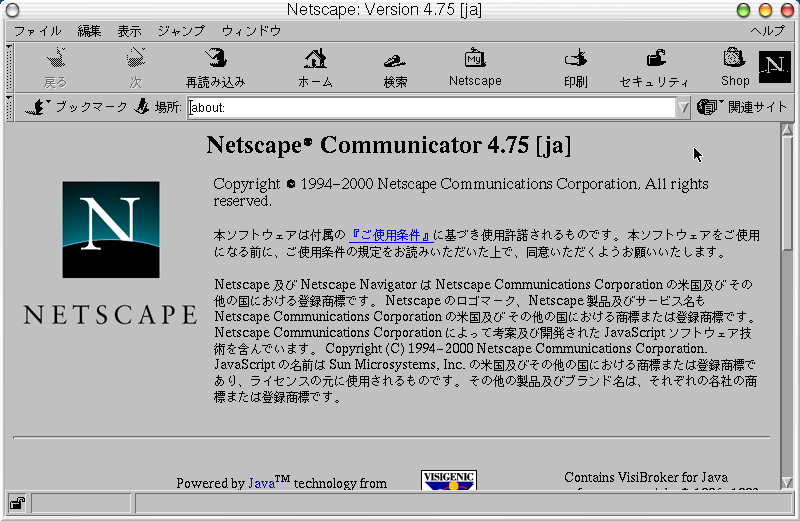Click the heading Netscape Communicator 4.75 [ja]
Viewport: 800px width, 521px height.
click(x=389, y=145)
